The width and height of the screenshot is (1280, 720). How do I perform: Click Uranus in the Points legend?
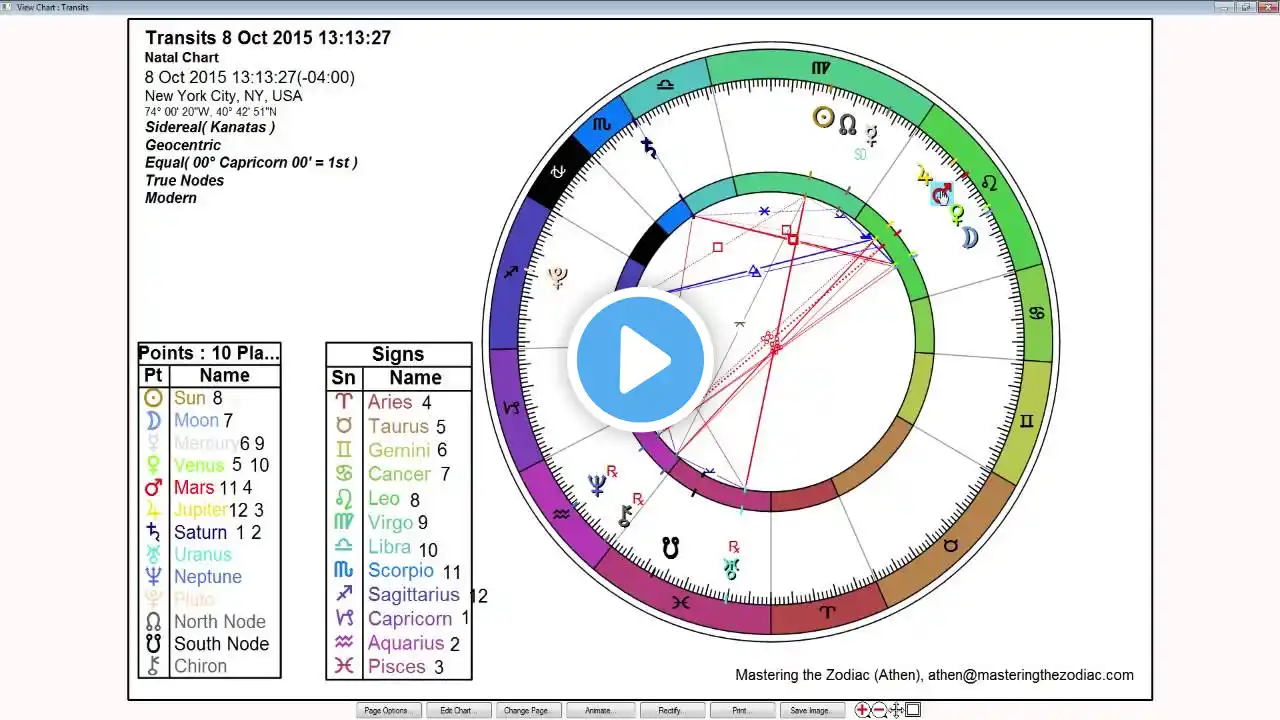(x=210, y=554)
